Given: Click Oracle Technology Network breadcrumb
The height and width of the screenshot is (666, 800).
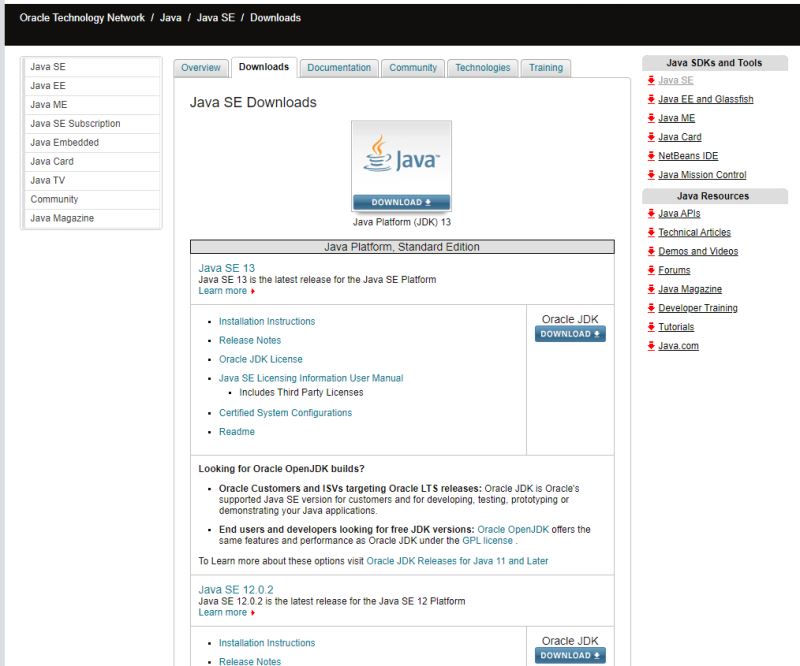Looking at the screenshot, I should 83,18.
